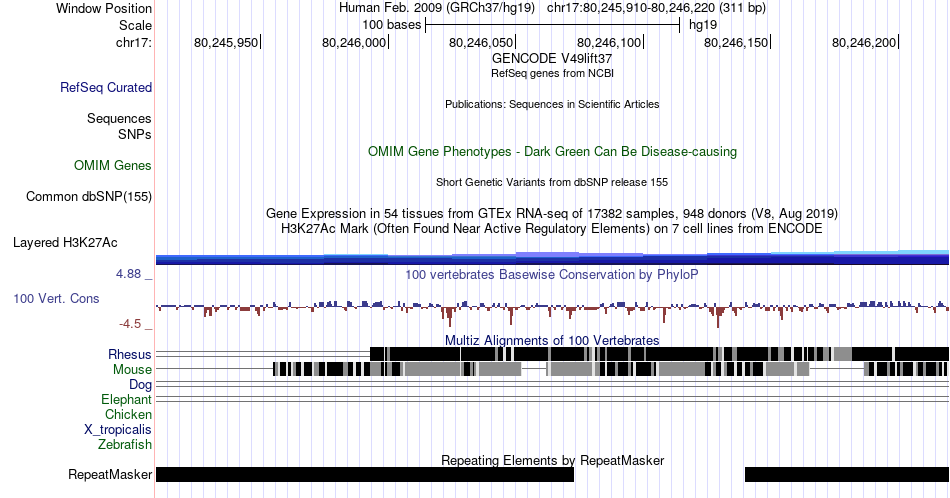The image size is (950, 498).
Task: Click the right RepeatMasker repeat block
Action: (847, 474)
